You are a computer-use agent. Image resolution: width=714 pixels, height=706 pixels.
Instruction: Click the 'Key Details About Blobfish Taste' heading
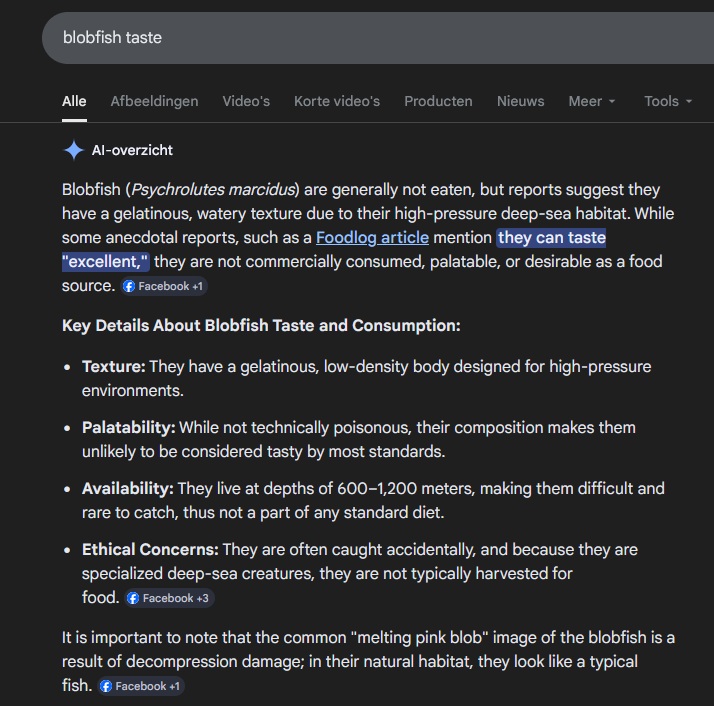261,326
